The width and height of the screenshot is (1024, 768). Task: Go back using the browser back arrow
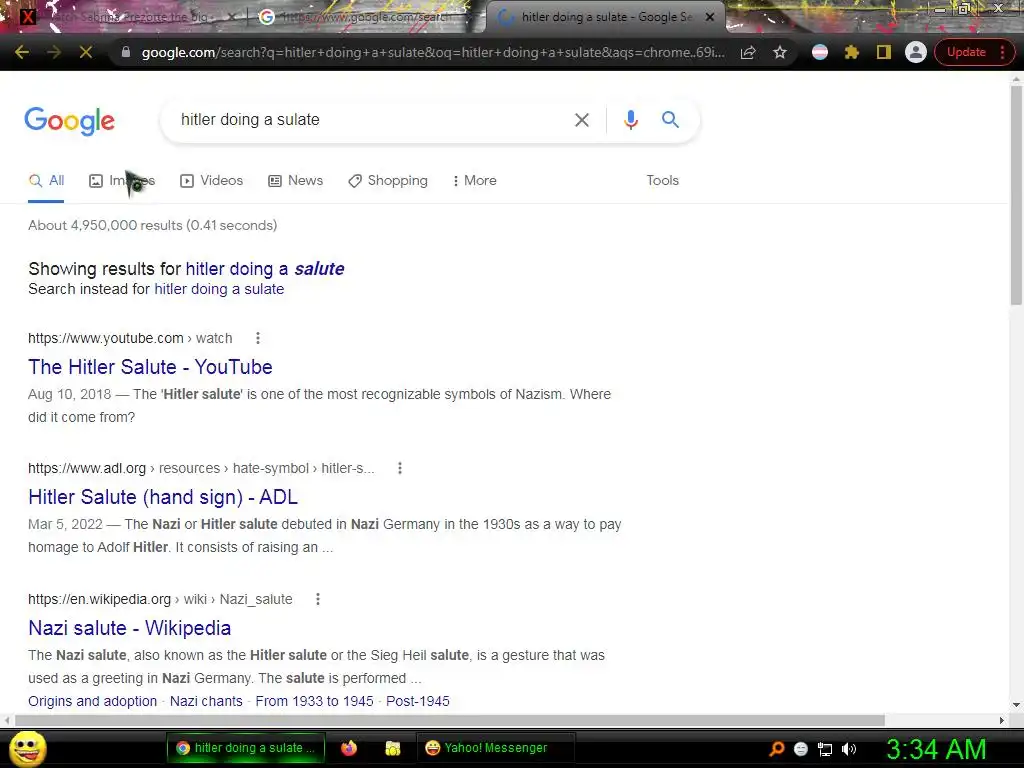pos(22,52)
